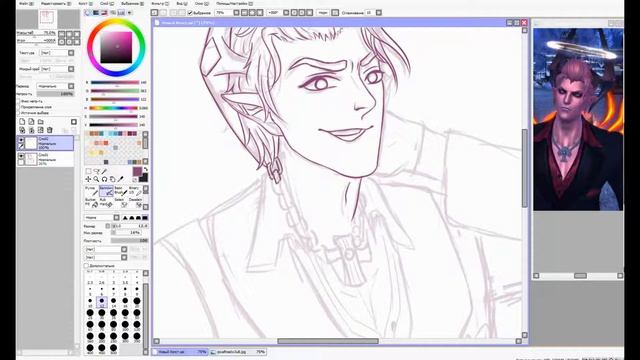Image resolution: width=640 pixels, height=360 pixels.
Task: Create a new normal layer
Action: point(22,122)
